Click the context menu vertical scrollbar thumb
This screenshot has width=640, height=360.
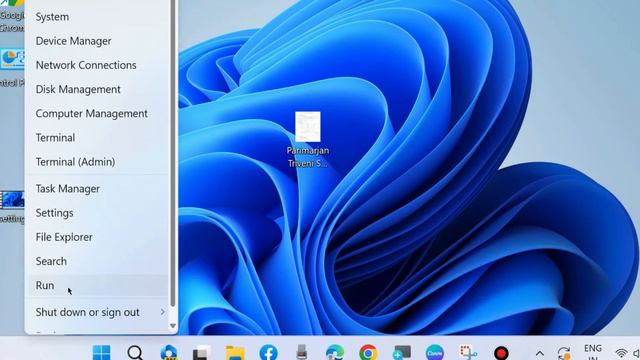[173, 153]
